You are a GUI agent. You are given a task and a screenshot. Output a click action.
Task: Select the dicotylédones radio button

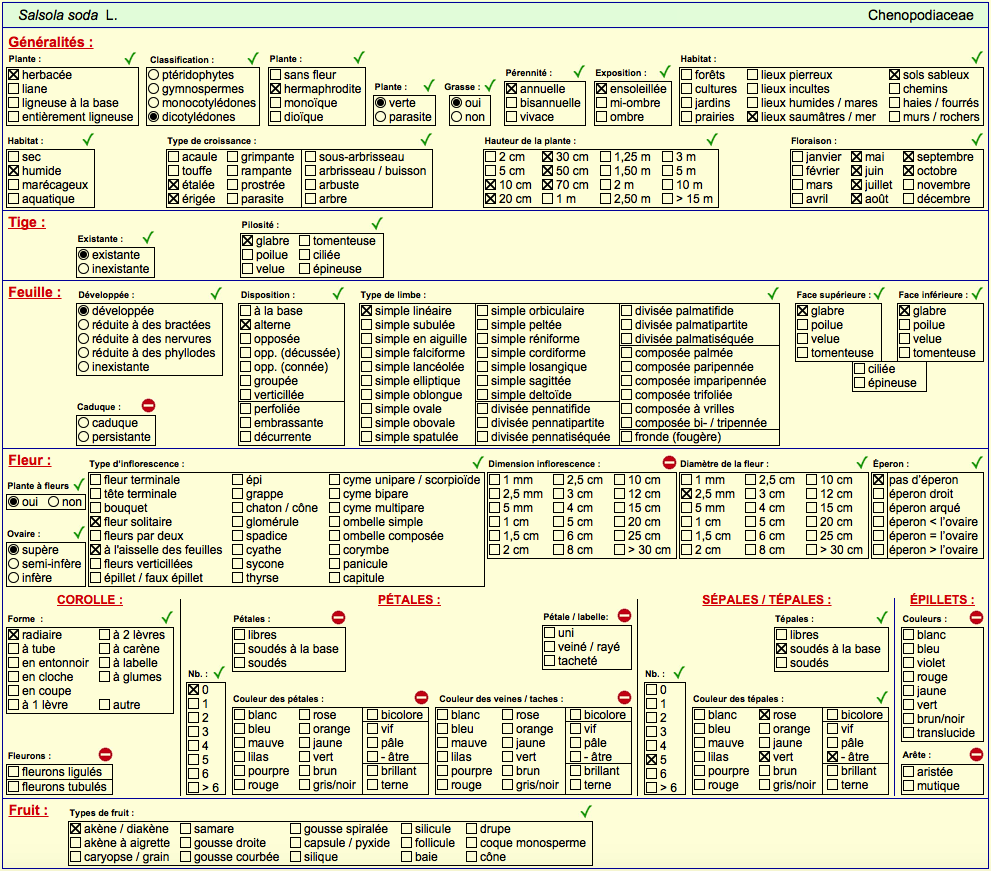[154, 117]
